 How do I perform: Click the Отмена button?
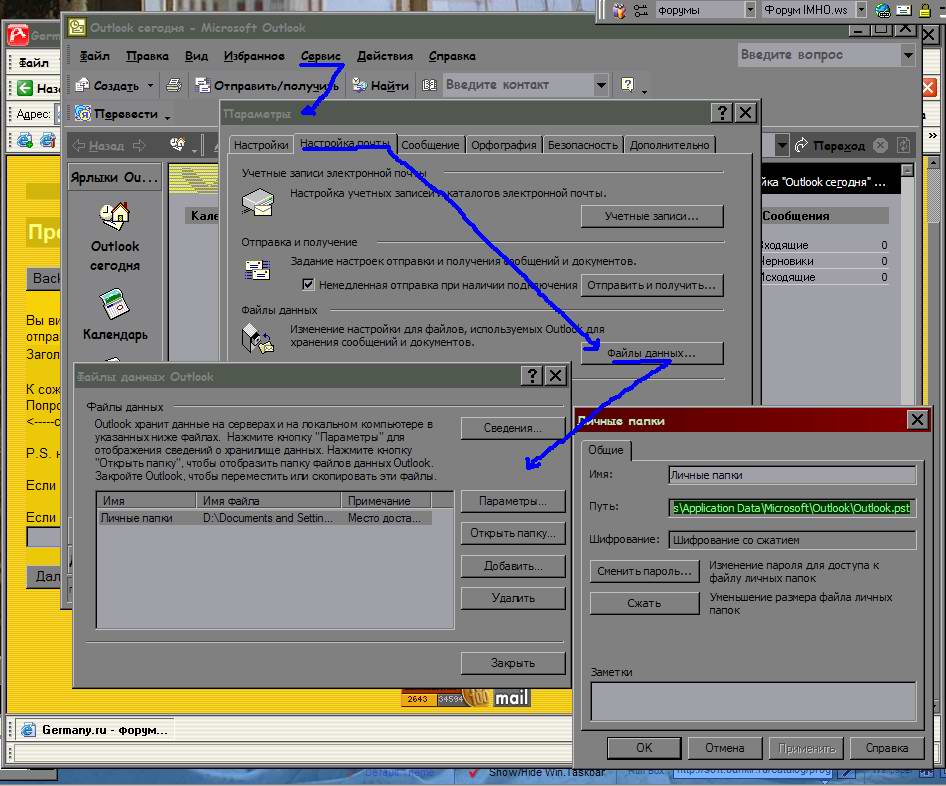tap(725, 748)
